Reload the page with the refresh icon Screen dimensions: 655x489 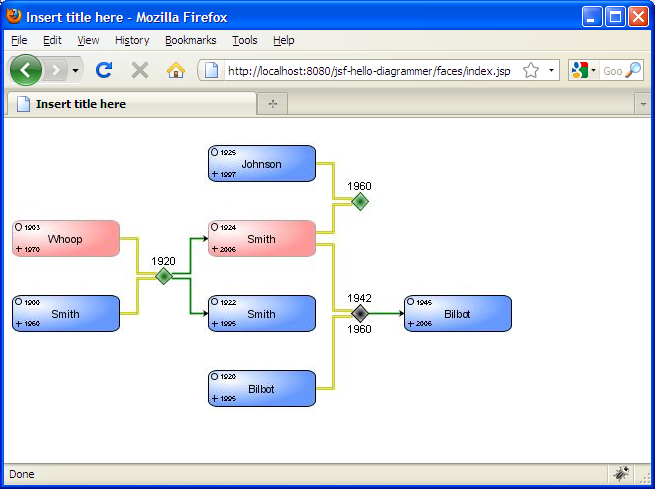pos(103,70)
